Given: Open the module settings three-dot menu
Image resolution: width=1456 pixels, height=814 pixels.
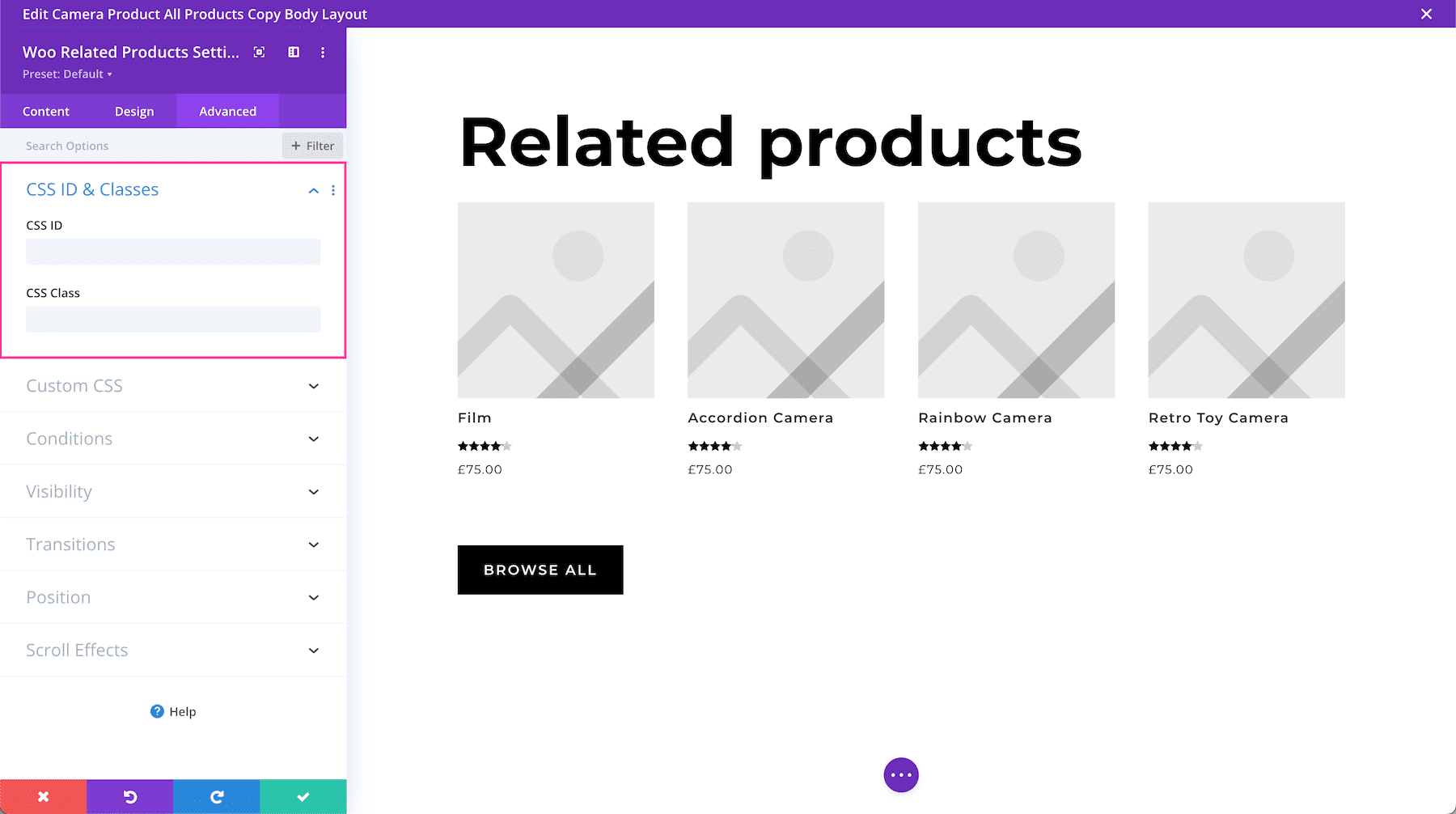Looking at the screenshot, I should click(323, 53).
